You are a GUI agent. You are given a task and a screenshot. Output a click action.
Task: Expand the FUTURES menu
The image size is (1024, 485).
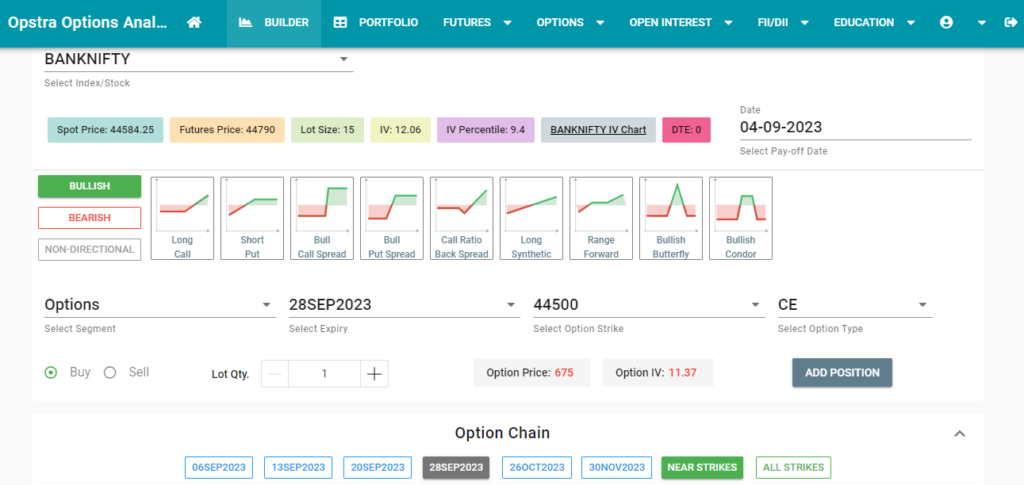(477, 22)
